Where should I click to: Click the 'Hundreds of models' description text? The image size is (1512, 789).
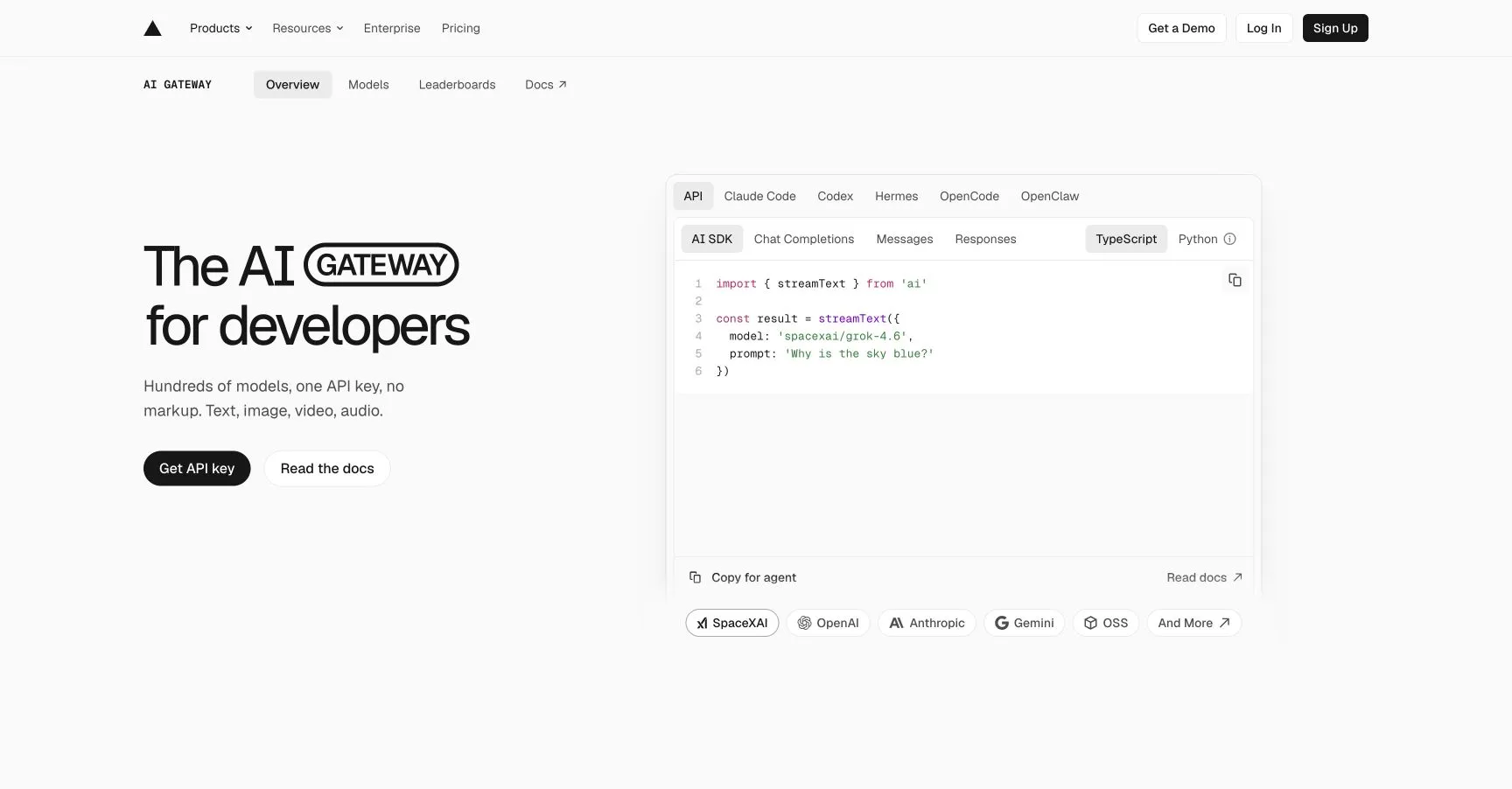[x=274, y=398]
